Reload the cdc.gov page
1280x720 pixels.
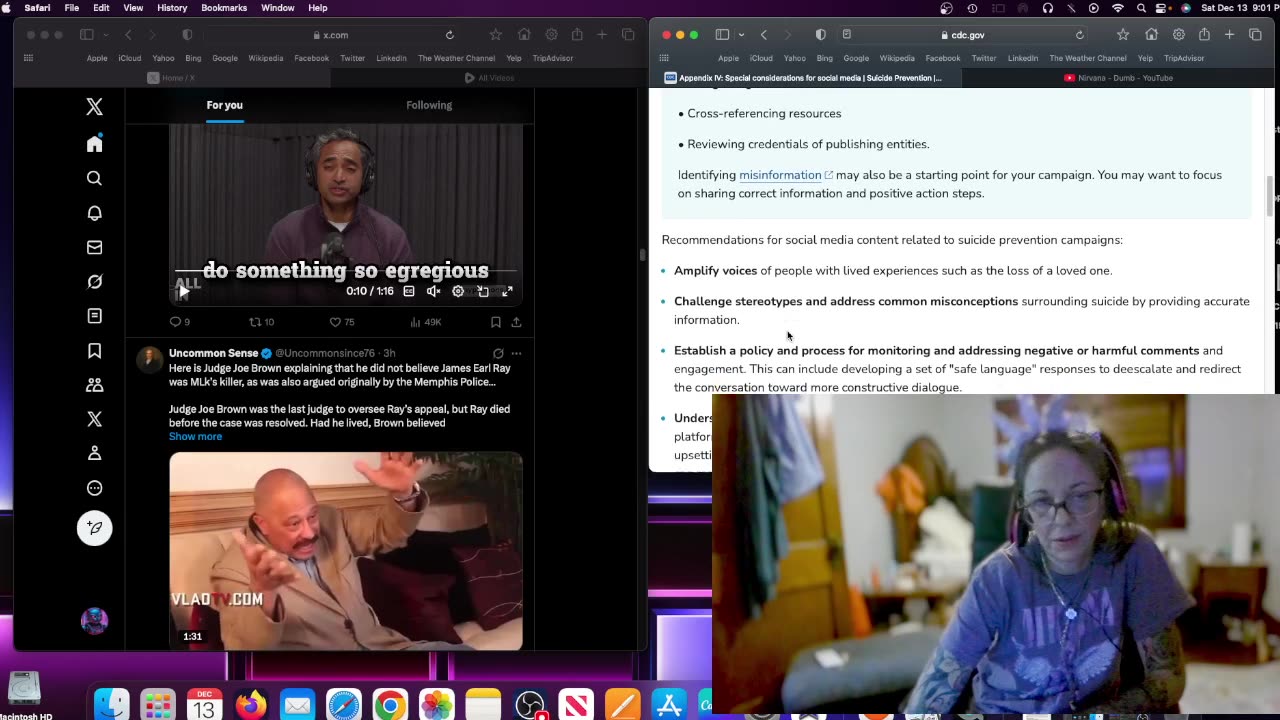(1079, 35)
